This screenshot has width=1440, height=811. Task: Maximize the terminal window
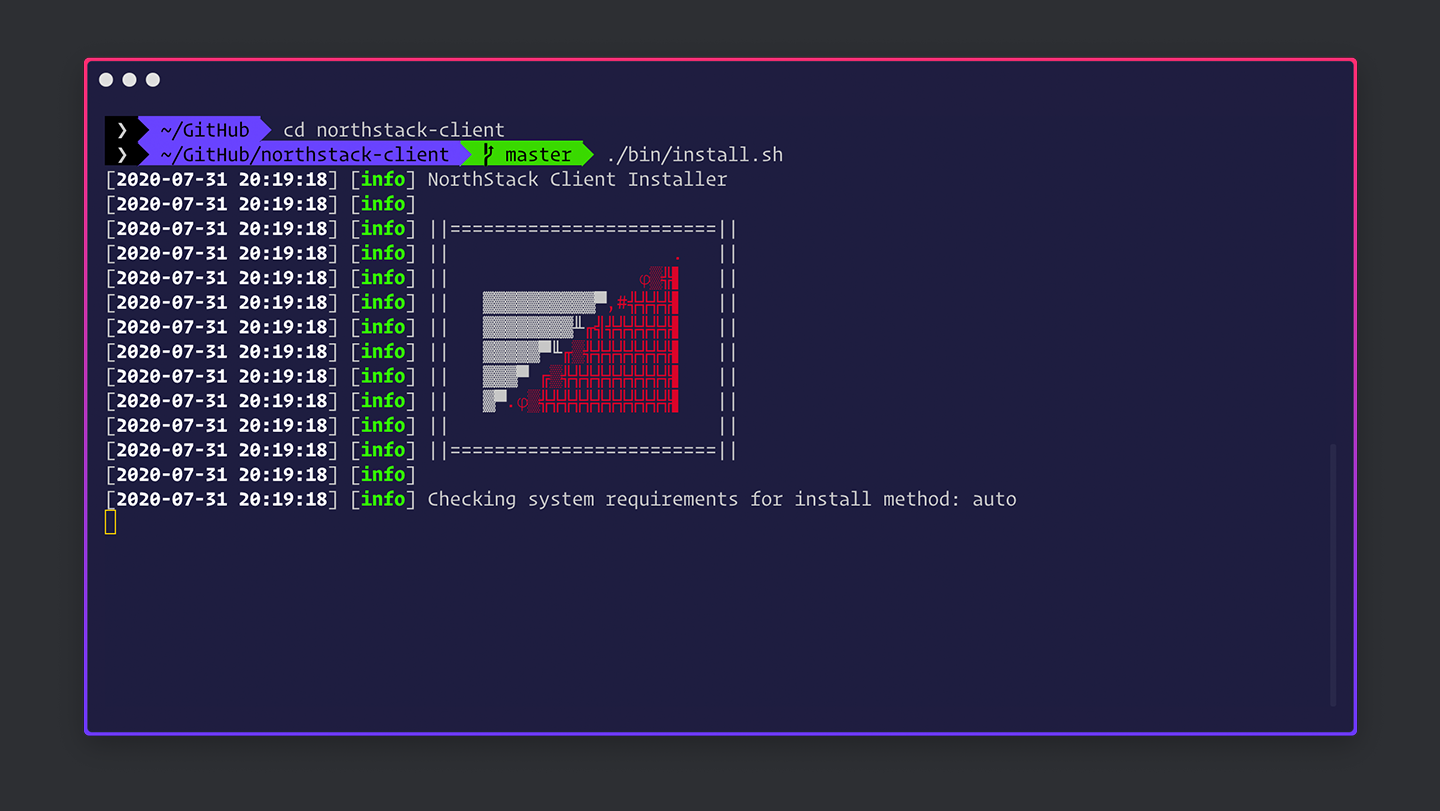pyautogui.click(x=153, y=80)
